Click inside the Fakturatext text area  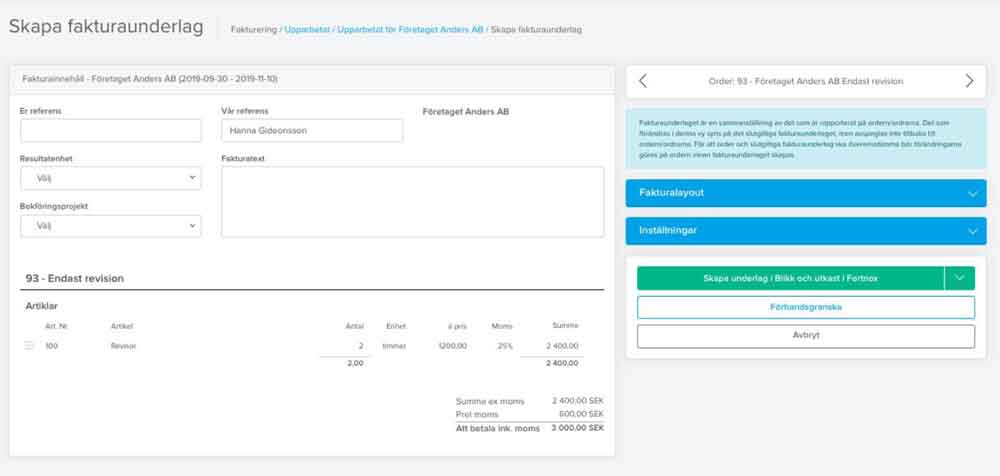[x=412, y=202]
